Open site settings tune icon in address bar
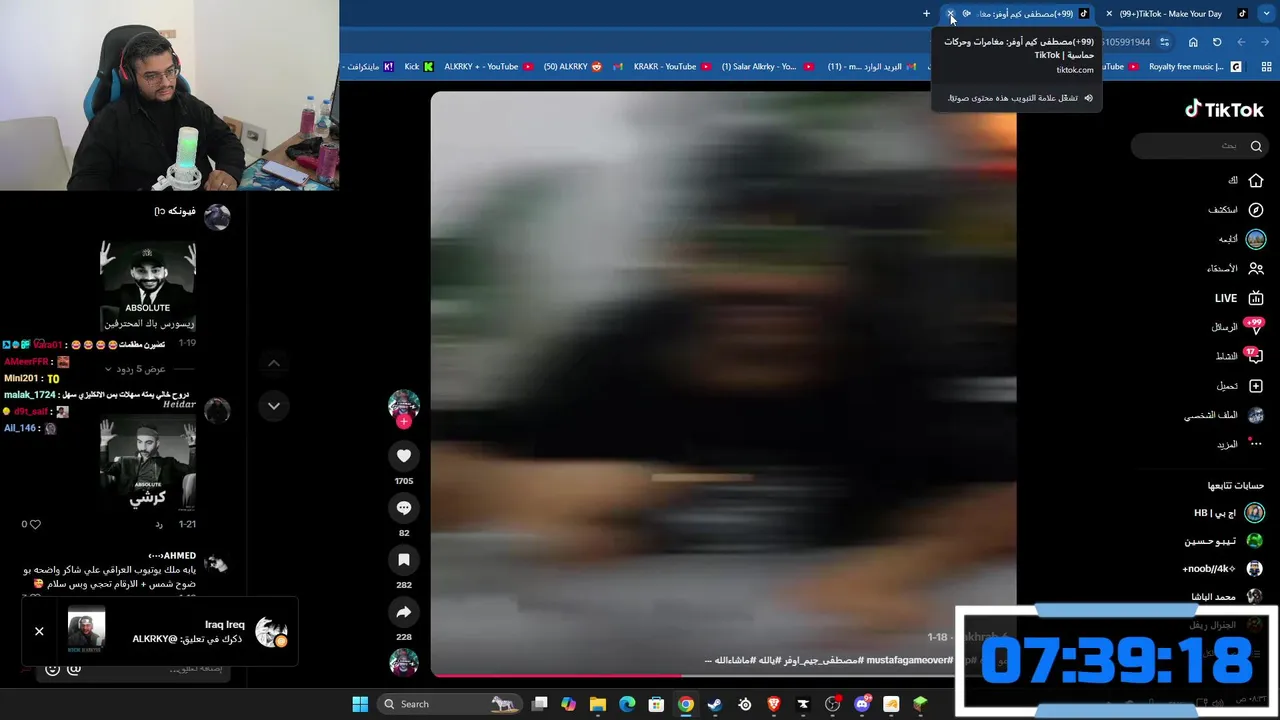 pyautogui.click(x=1164, y=42)
